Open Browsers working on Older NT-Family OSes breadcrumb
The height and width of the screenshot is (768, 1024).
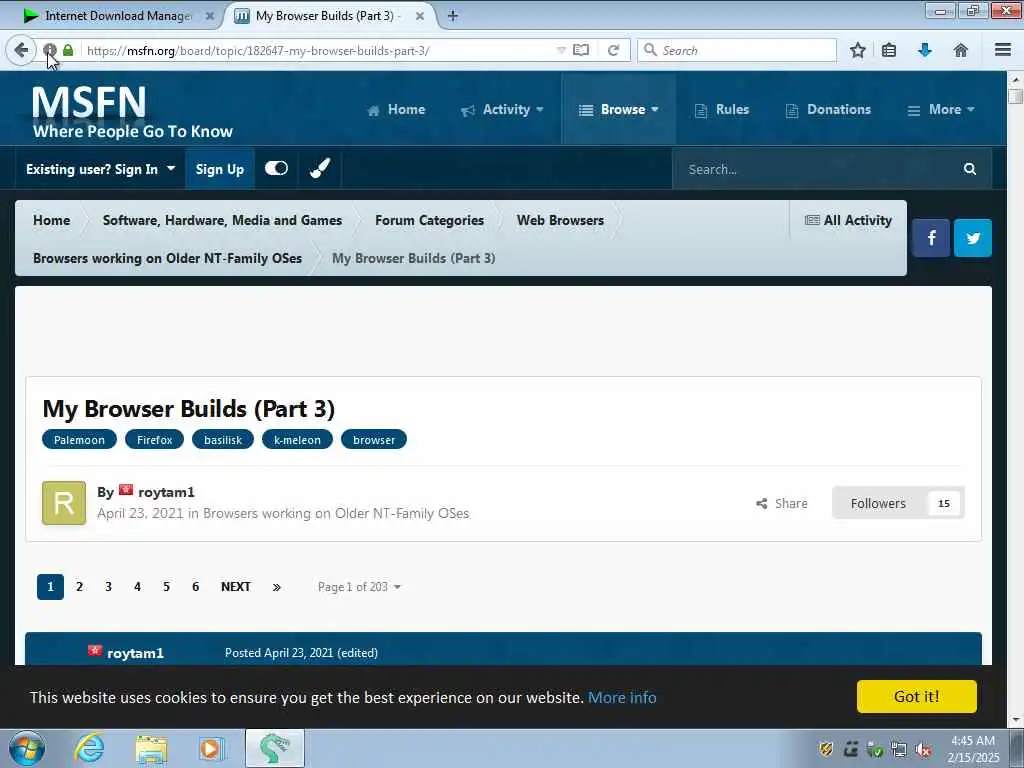pos(167,258)
